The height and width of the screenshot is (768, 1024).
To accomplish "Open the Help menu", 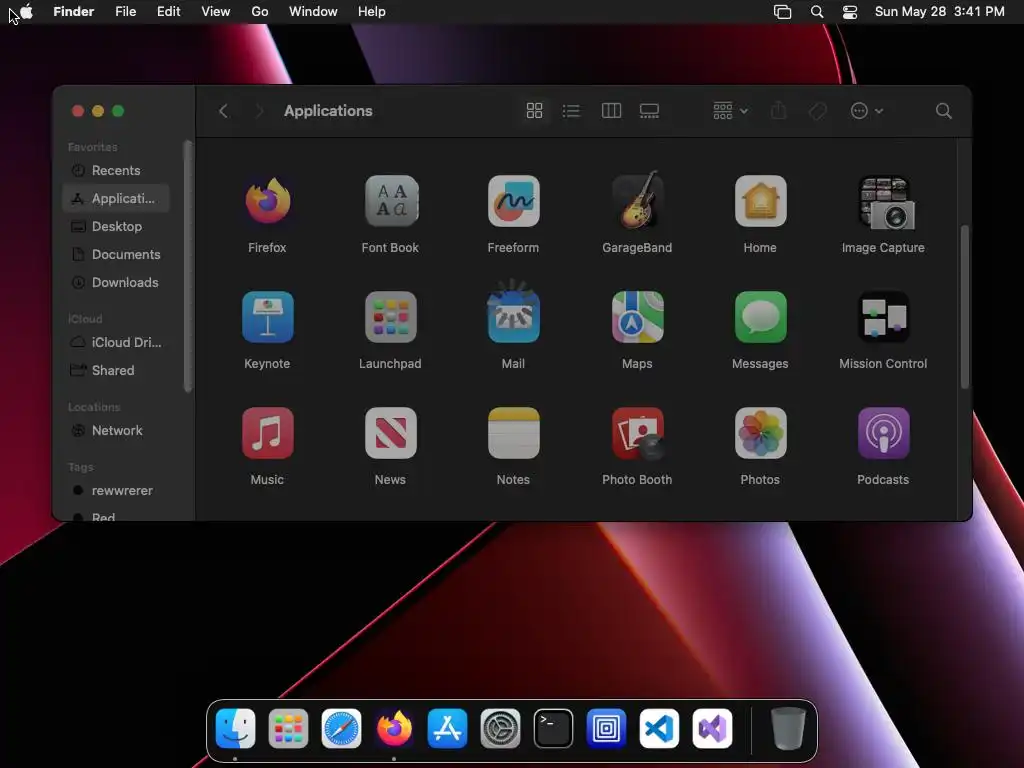I will pos(372,12).
